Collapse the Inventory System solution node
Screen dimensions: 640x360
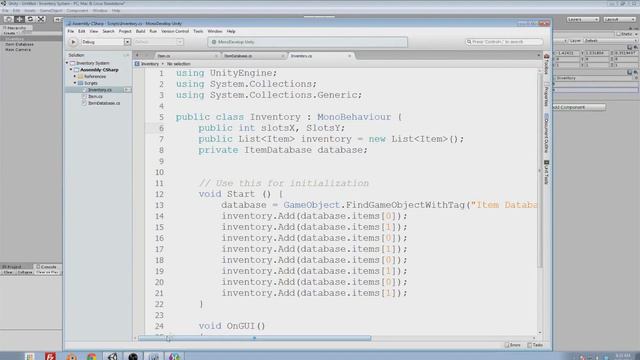(x=67, y=63)
